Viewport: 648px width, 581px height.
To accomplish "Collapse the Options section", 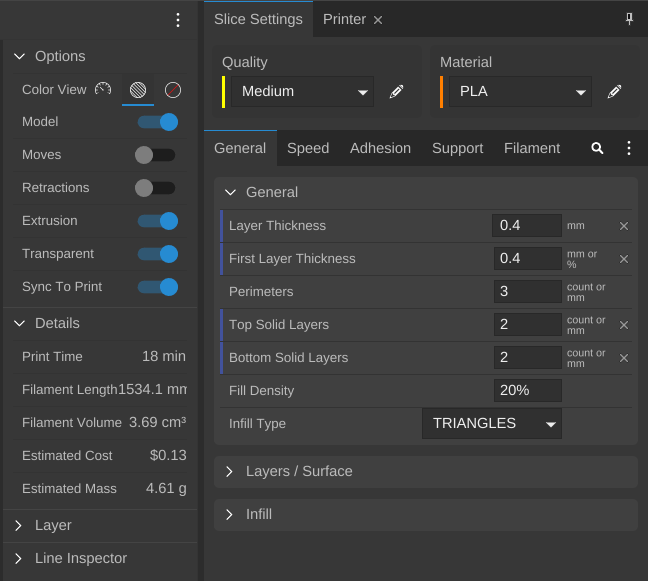I will (x=19, y=56).
